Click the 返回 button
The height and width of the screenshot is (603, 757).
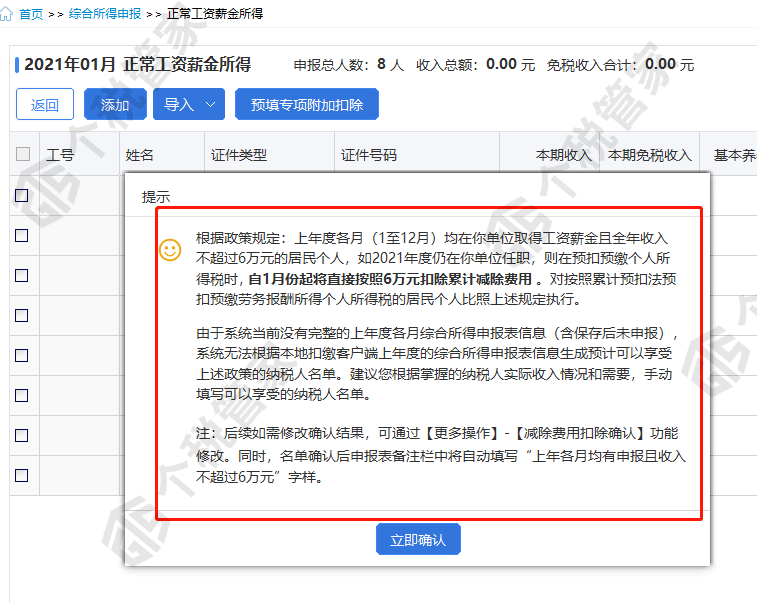pyautogui.click(x=45, y=104)
